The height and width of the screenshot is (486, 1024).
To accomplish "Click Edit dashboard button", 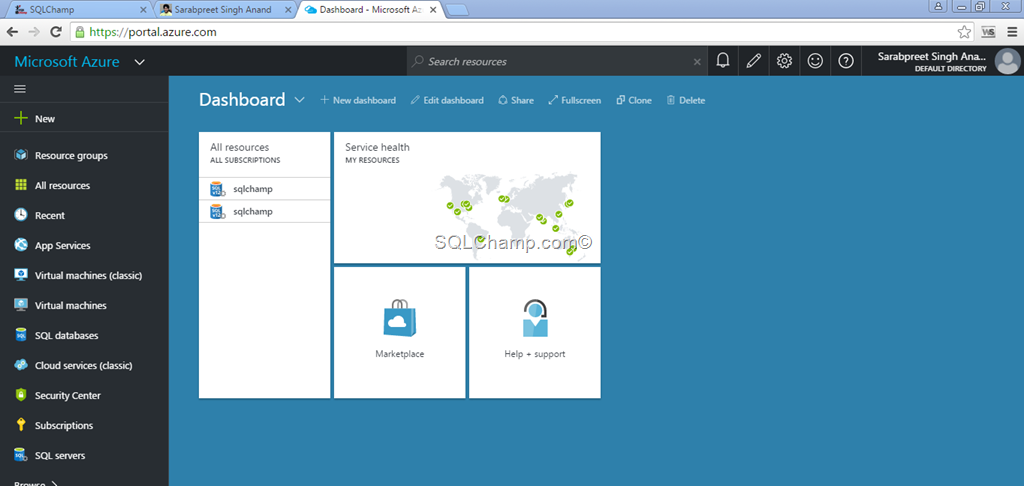I will 447,100.
